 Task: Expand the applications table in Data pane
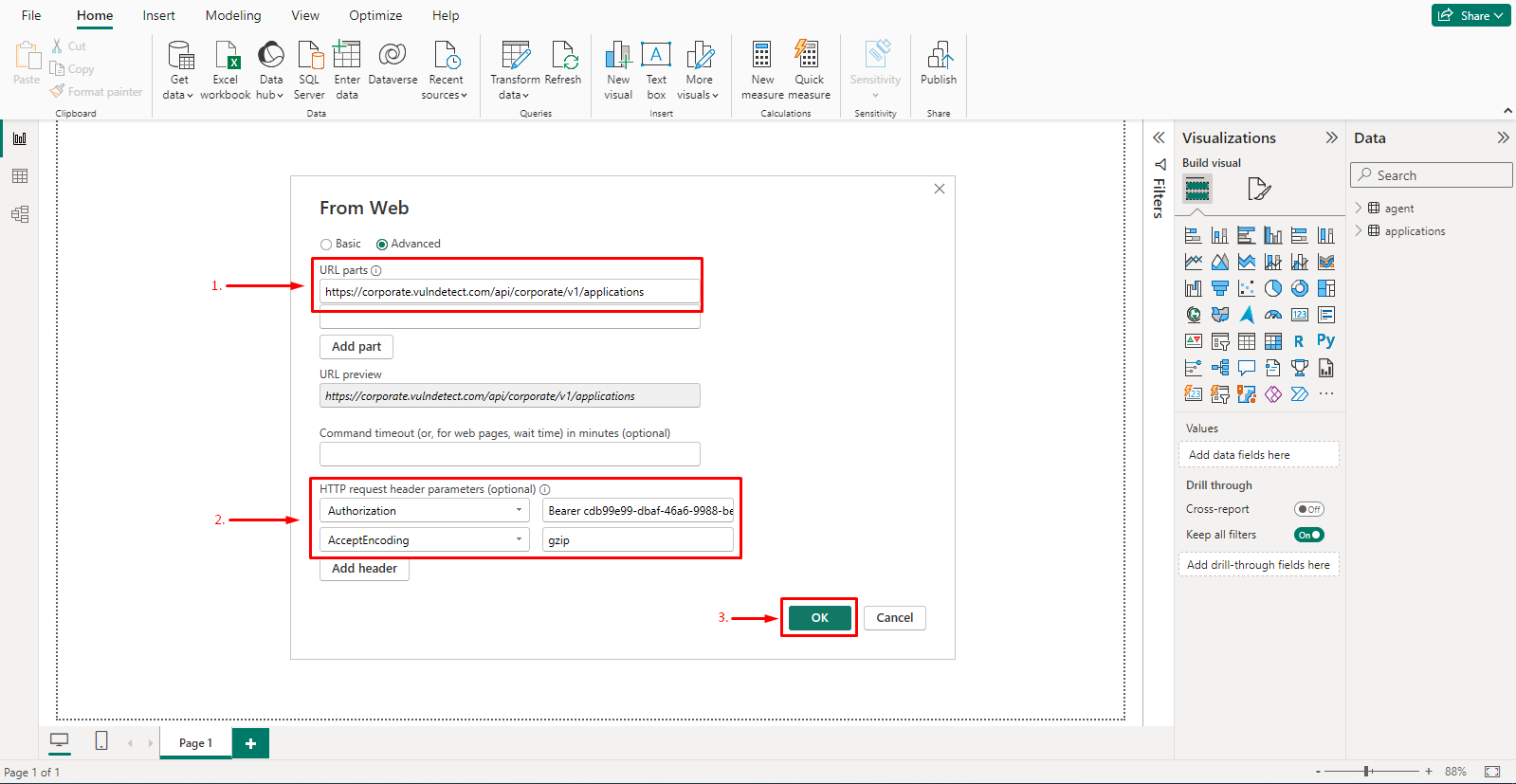tap(1358, 231)
